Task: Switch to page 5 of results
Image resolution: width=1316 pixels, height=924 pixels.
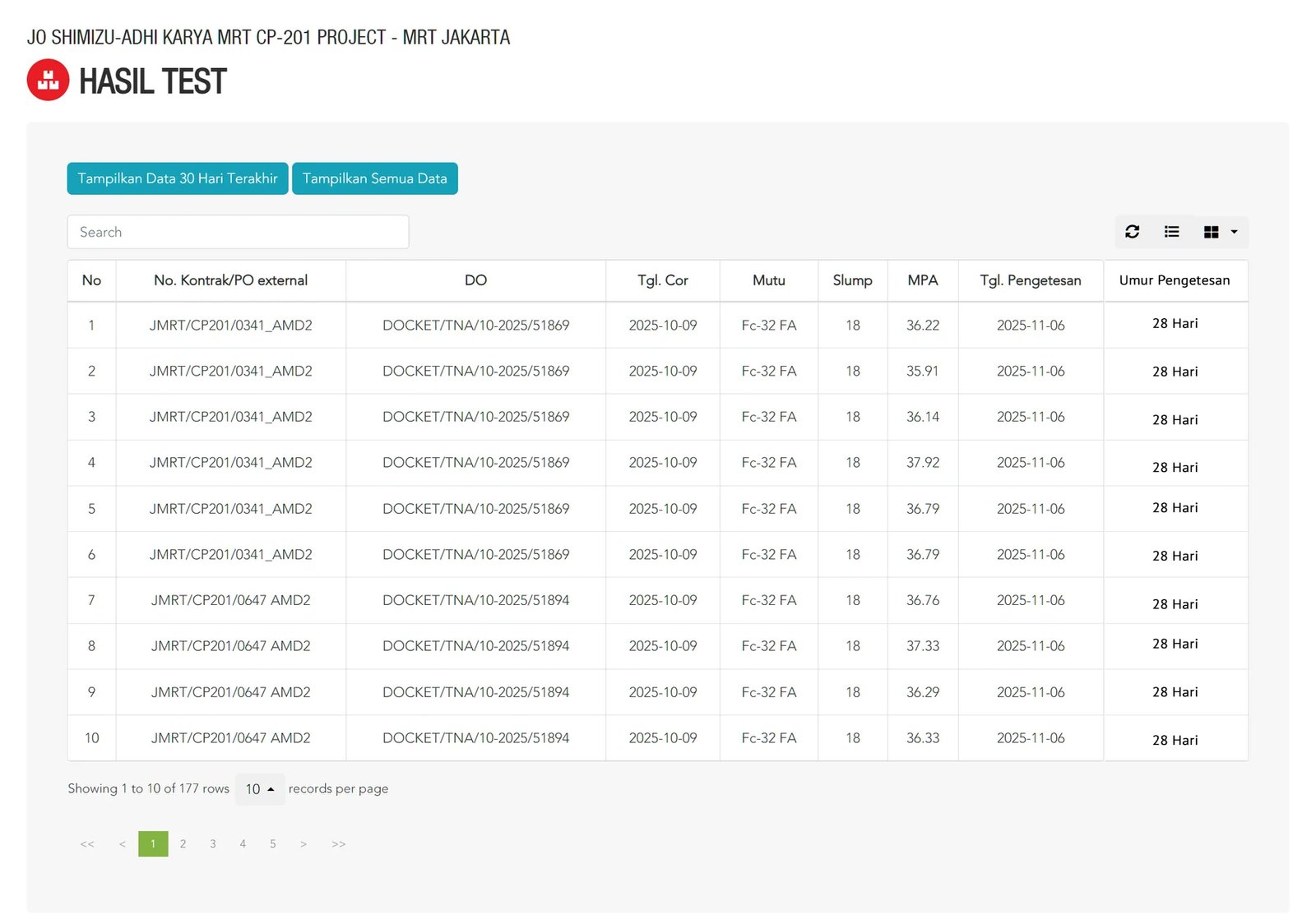Action: coord(273,844)
